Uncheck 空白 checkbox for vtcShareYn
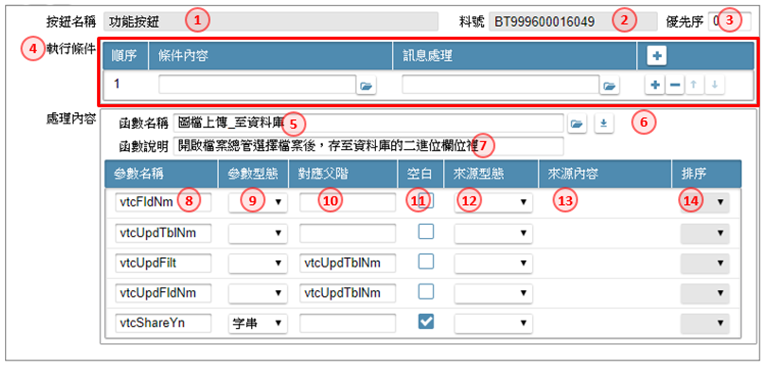Viewport: 765px width, 367px height. [426, 321]
